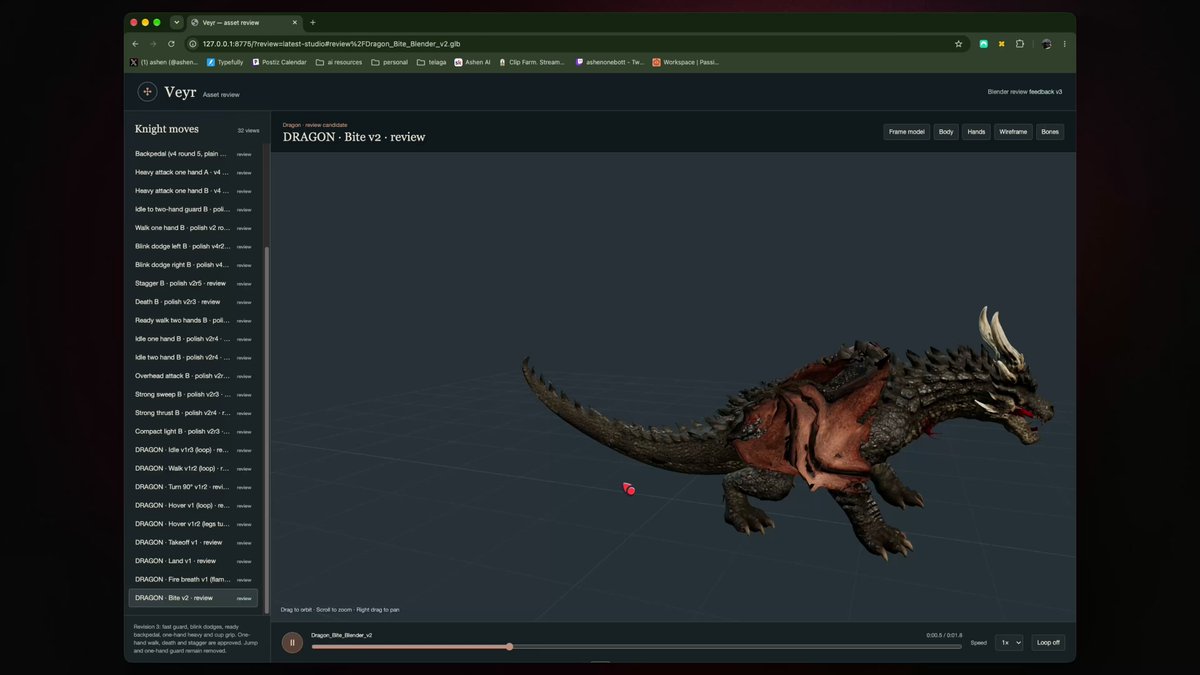1200x675 pixels.
Task: Open the Postiz Calendar bookmark
Action: (280, 62)
